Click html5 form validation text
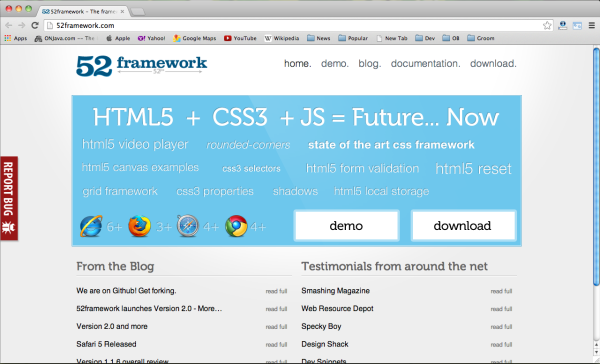Screen dimensions: 600x364 click(x=362, y=168)
